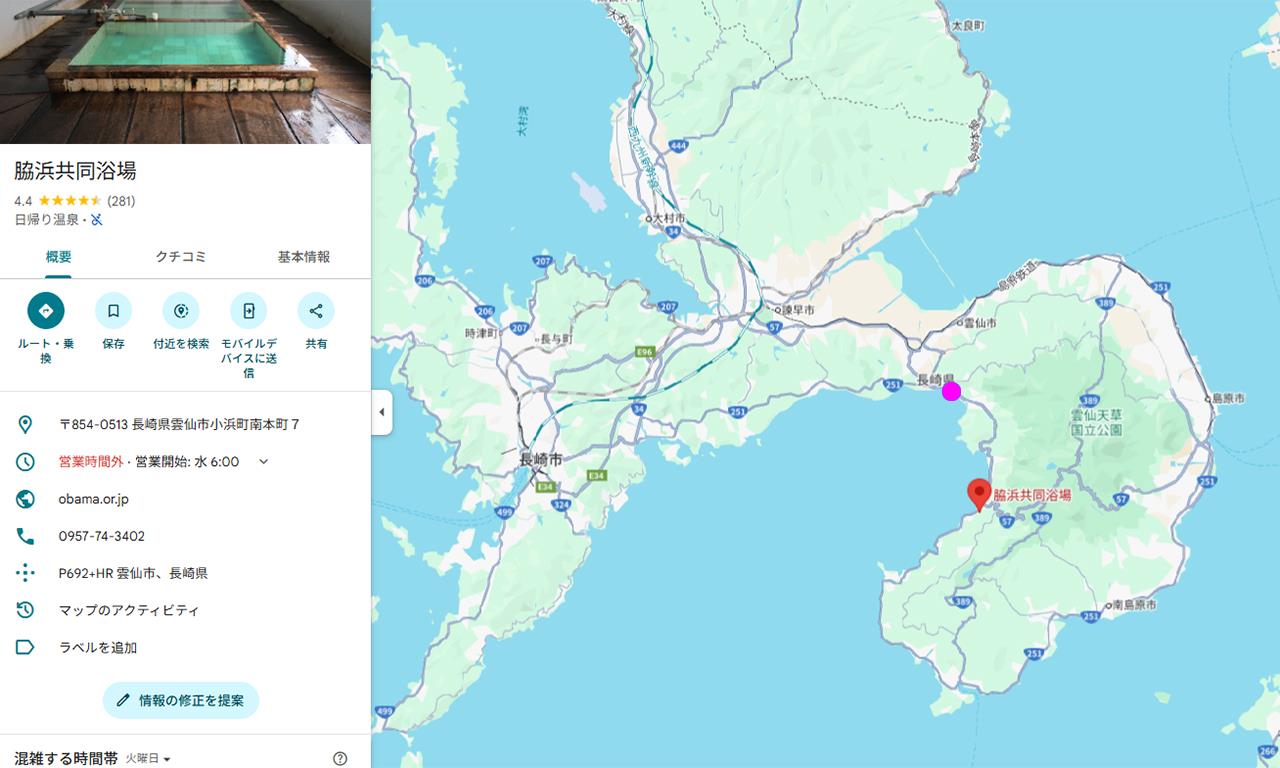Switch to the クチコミ tab
This screenshot has width=1280, height=768.
pos(181,257)
